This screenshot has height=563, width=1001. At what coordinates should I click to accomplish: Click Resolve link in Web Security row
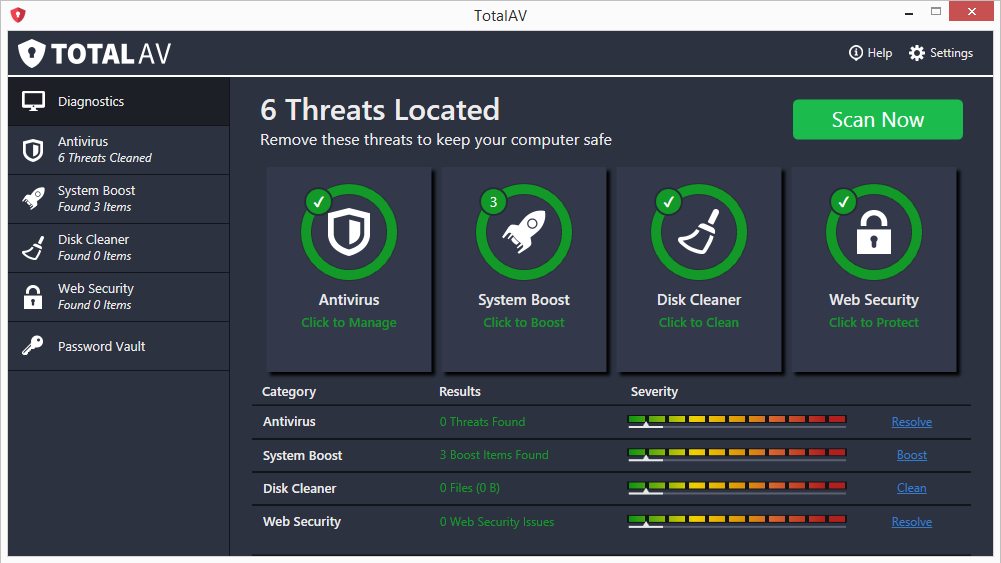911,522
